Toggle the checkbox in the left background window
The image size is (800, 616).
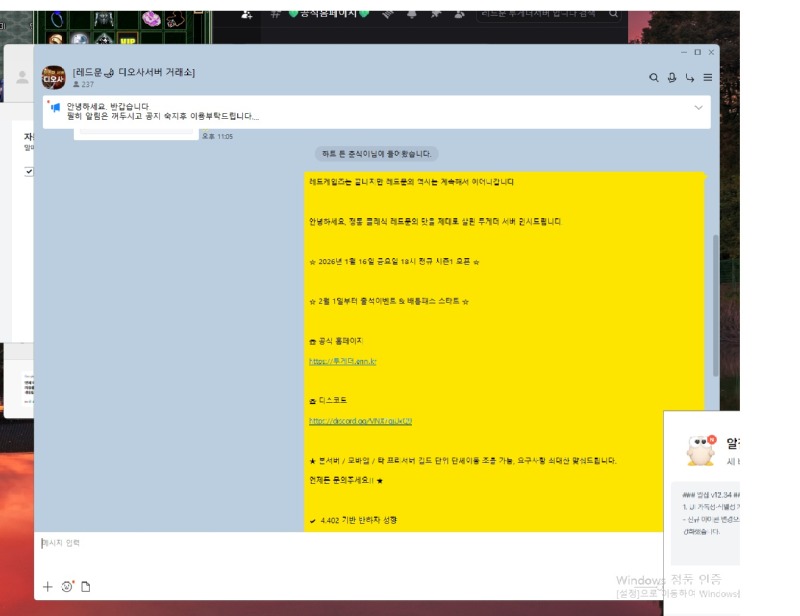click(29, 172)
